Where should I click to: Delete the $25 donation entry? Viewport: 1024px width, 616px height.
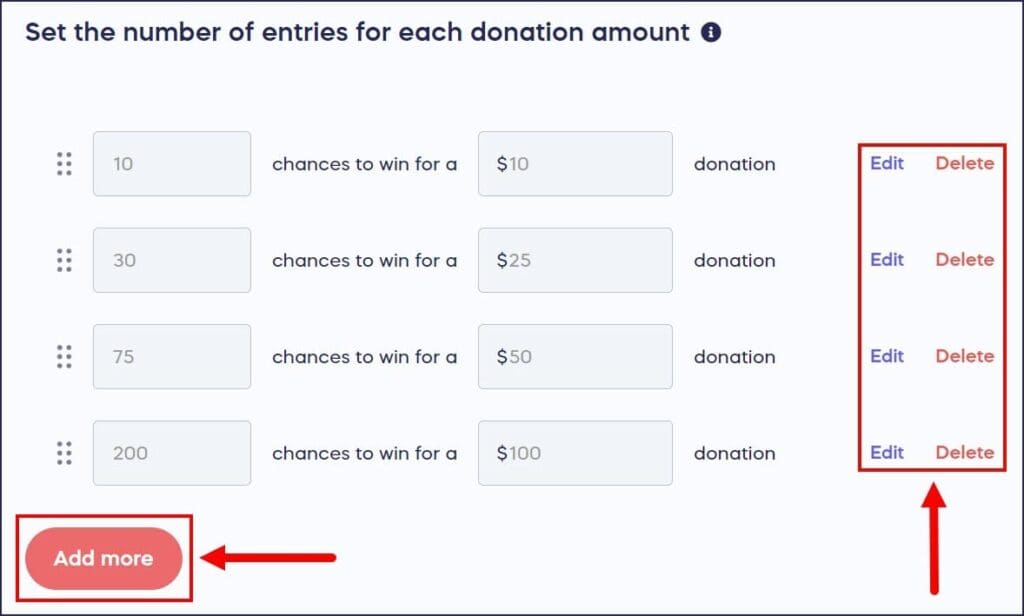click(x=964, y=259)
